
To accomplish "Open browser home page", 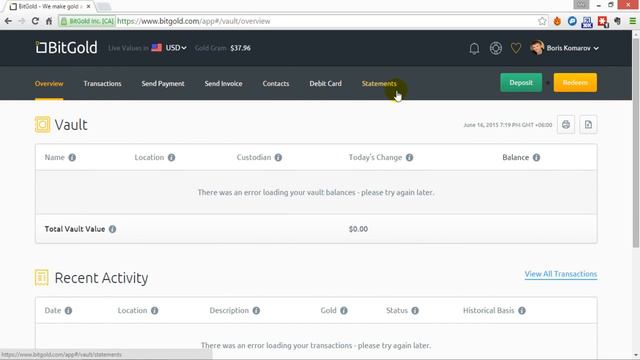I will [x=49, y=21].
